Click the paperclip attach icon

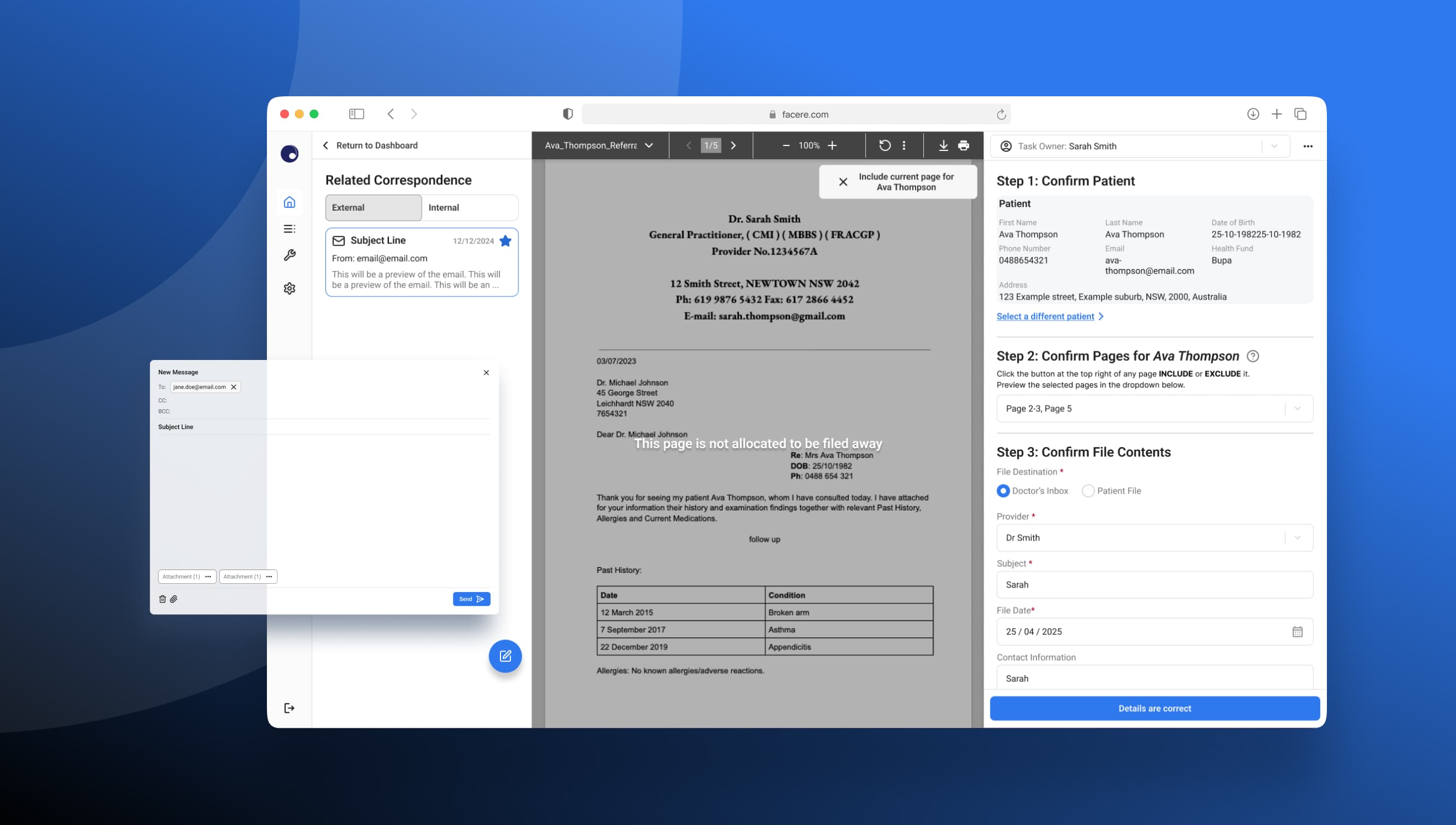coord(174,599)
